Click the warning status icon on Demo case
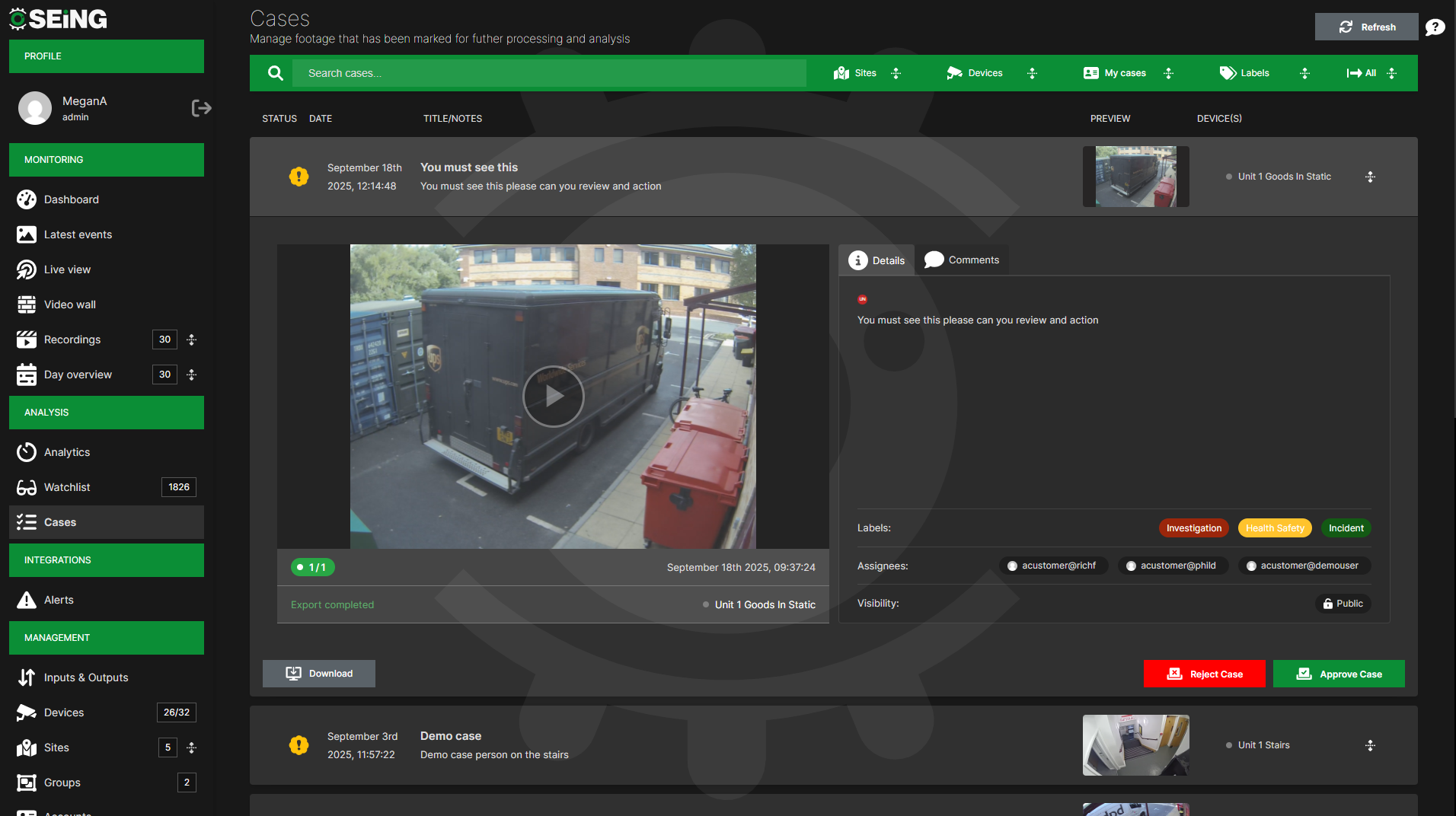Viewport: 1456px width, 816px height. click(x=299, y=745)
